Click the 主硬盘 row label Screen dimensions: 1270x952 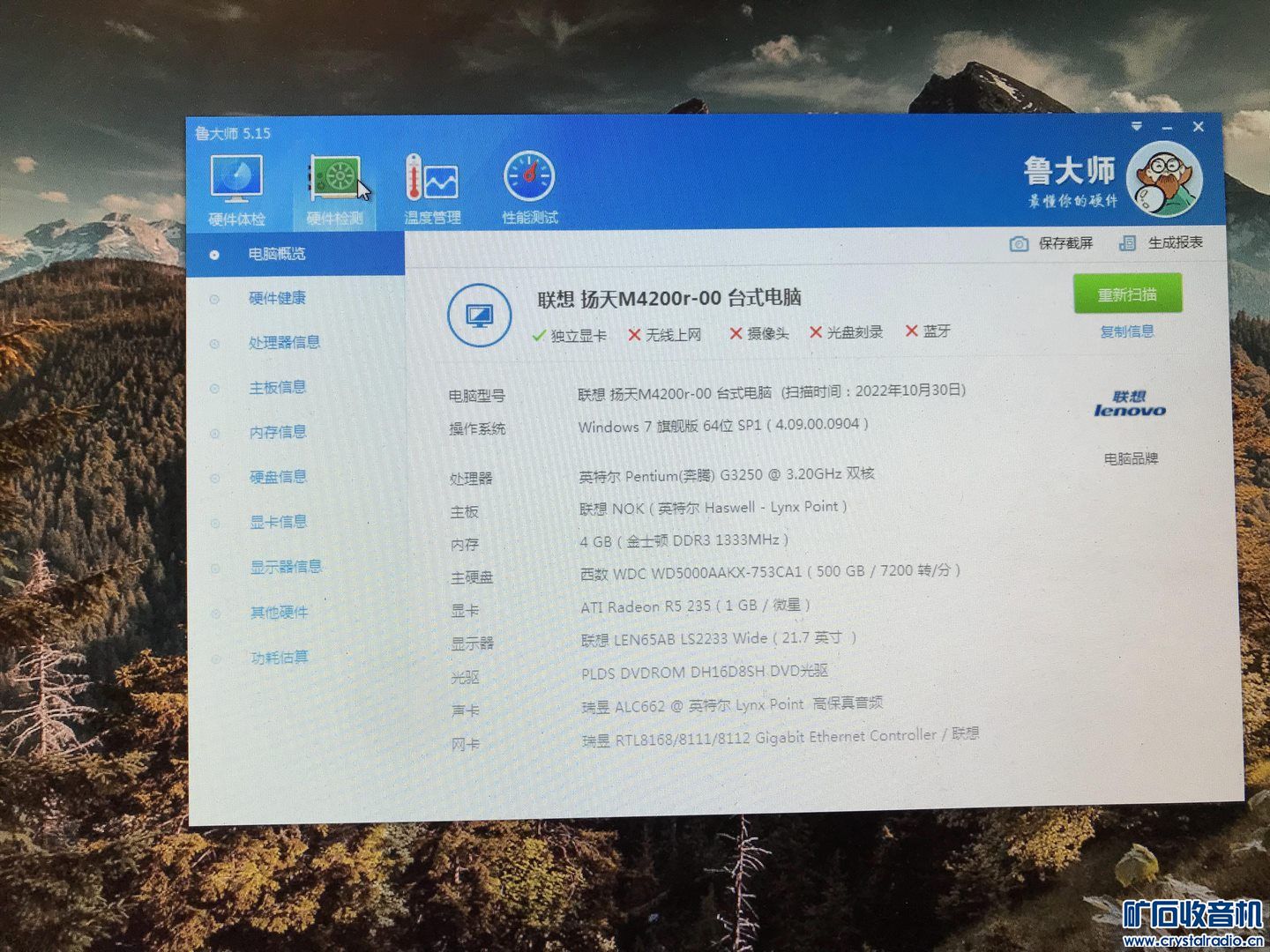click(472, 578)
